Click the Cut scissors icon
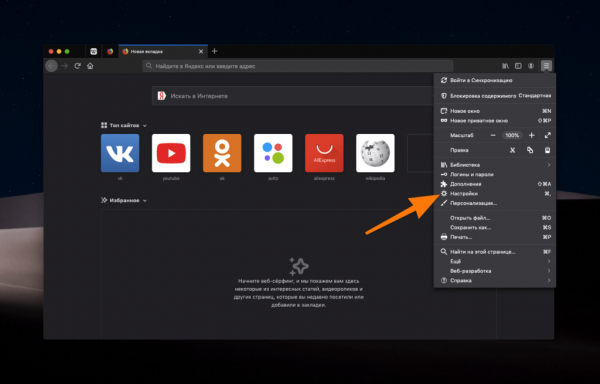The height and width of the screenshot is (384, 600). pyautogui.click(x=512, y=150)
